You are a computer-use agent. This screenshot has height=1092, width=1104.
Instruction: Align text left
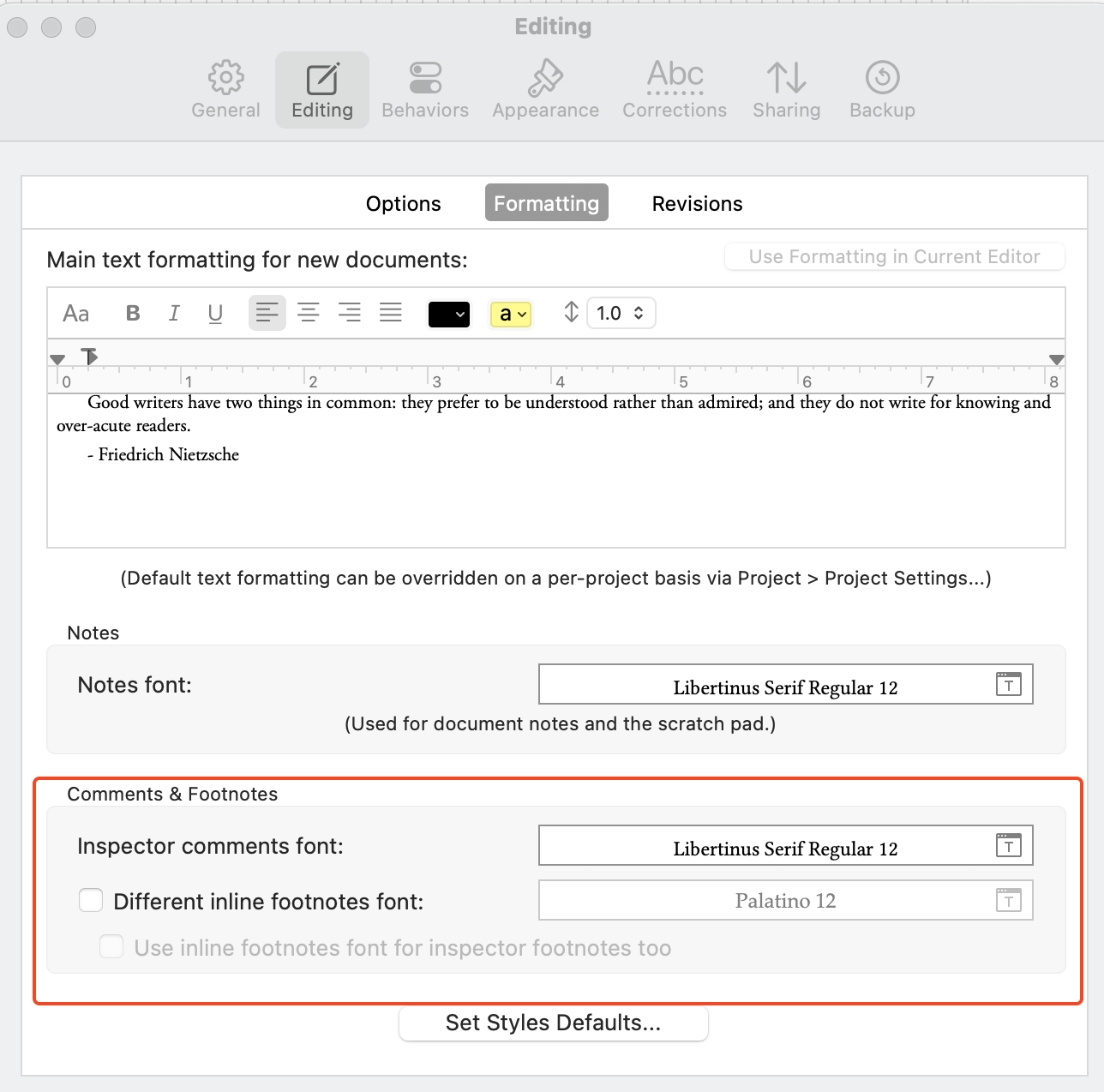pos(267,313)
